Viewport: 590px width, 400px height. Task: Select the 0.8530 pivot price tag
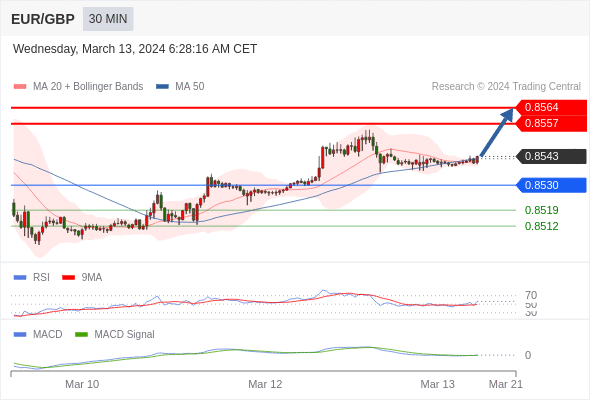click(x=551, y=185)
